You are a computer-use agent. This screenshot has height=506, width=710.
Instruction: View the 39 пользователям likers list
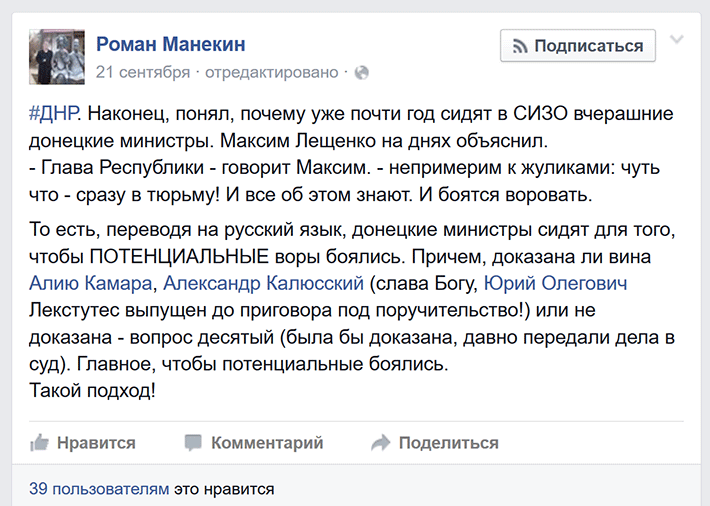pyautogui.click(x=99, y=489)
